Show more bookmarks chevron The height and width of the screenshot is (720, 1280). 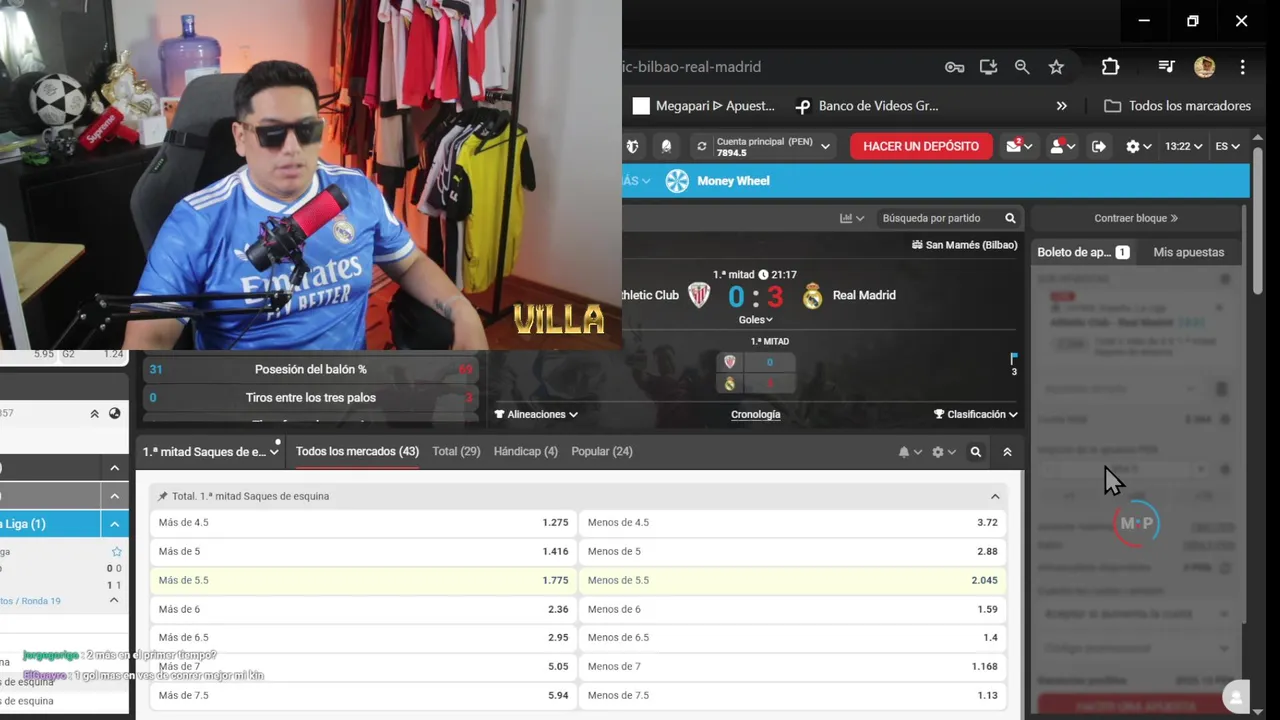click(x=1061, y=106)
